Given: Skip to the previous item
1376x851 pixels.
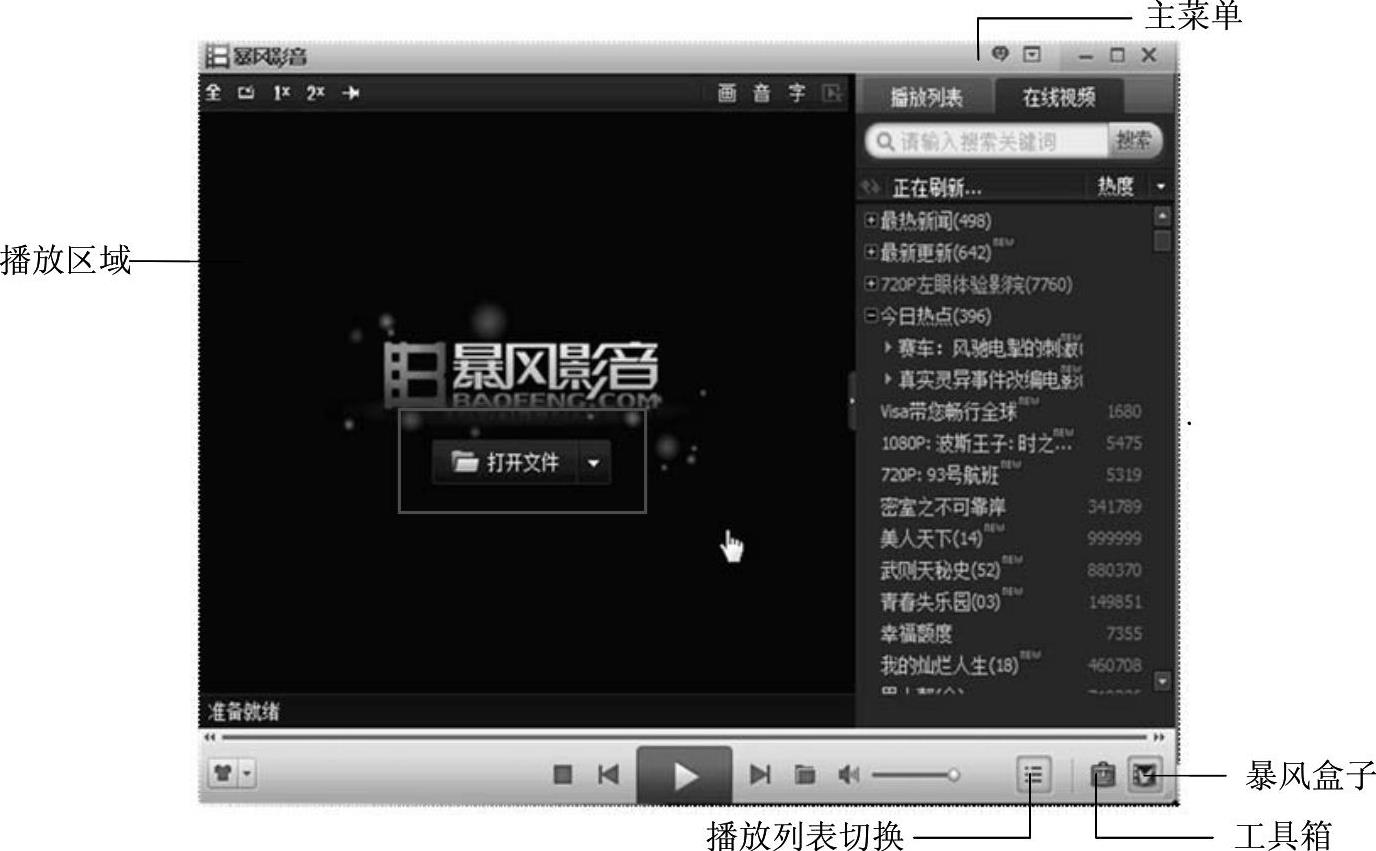Looking at the screenshot, I should coord(608,774).
